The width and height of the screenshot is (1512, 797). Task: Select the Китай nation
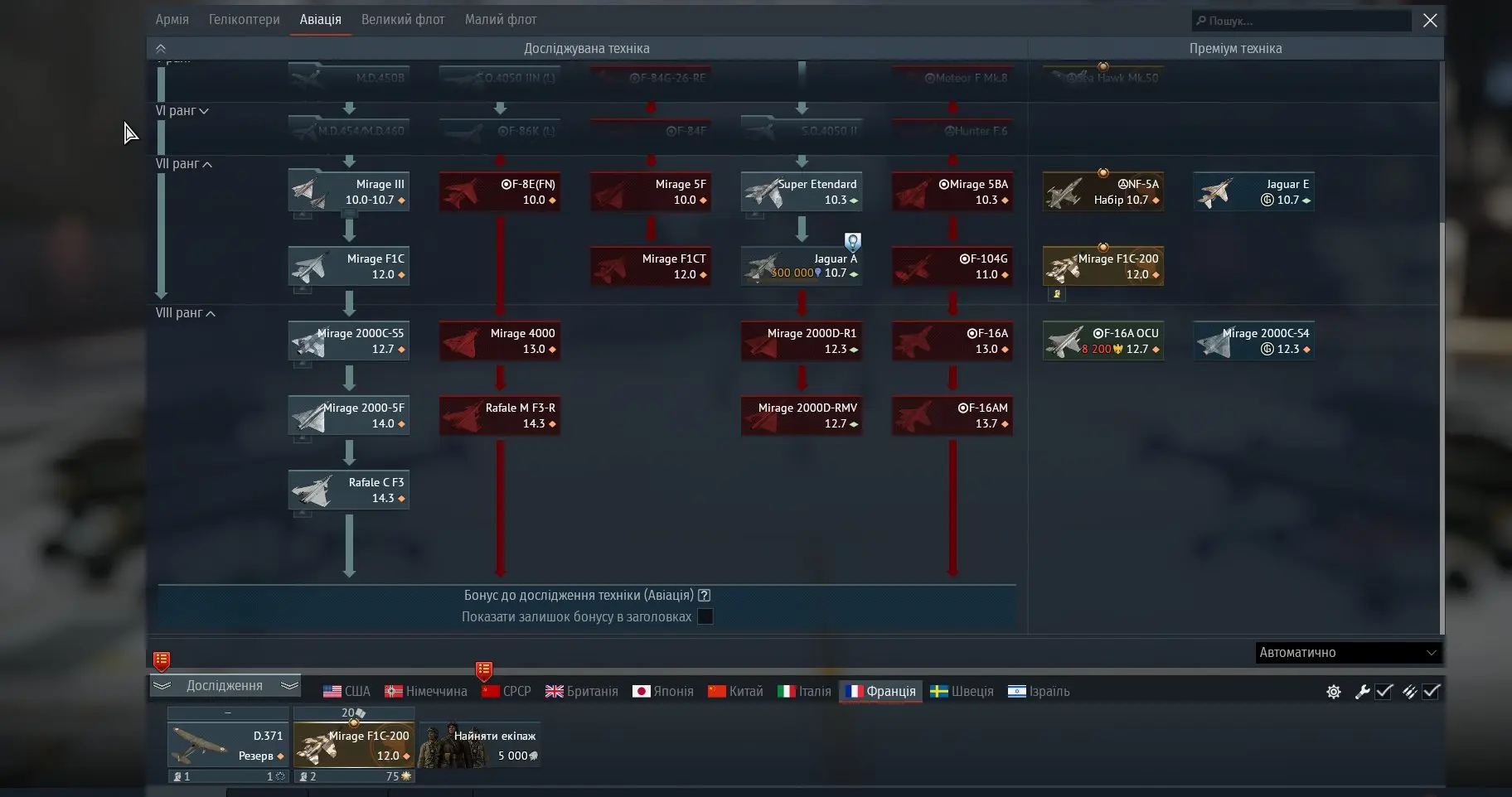click(x=735, y=692)
